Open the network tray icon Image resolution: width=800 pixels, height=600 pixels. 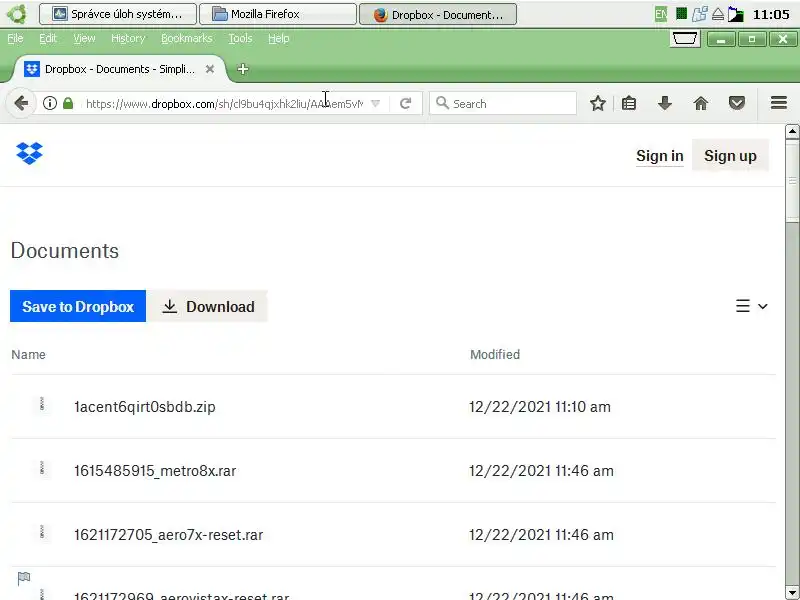pyautogui.click(x=699, y=14)
